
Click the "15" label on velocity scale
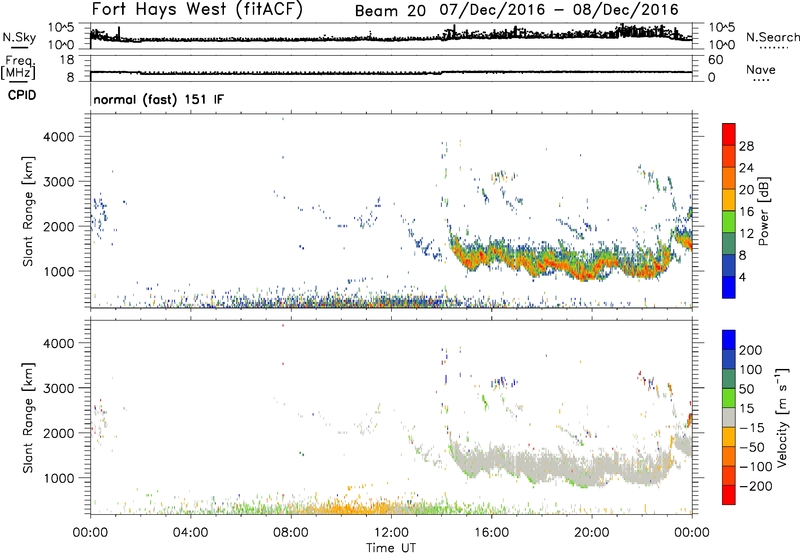(746, 408)
